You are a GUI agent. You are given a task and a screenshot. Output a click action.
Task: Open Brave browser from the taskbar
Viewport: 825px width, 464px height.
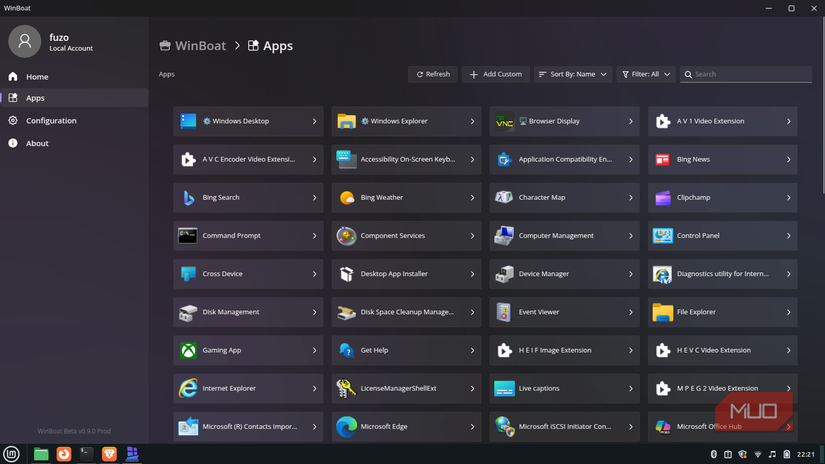tap(109, 454)
